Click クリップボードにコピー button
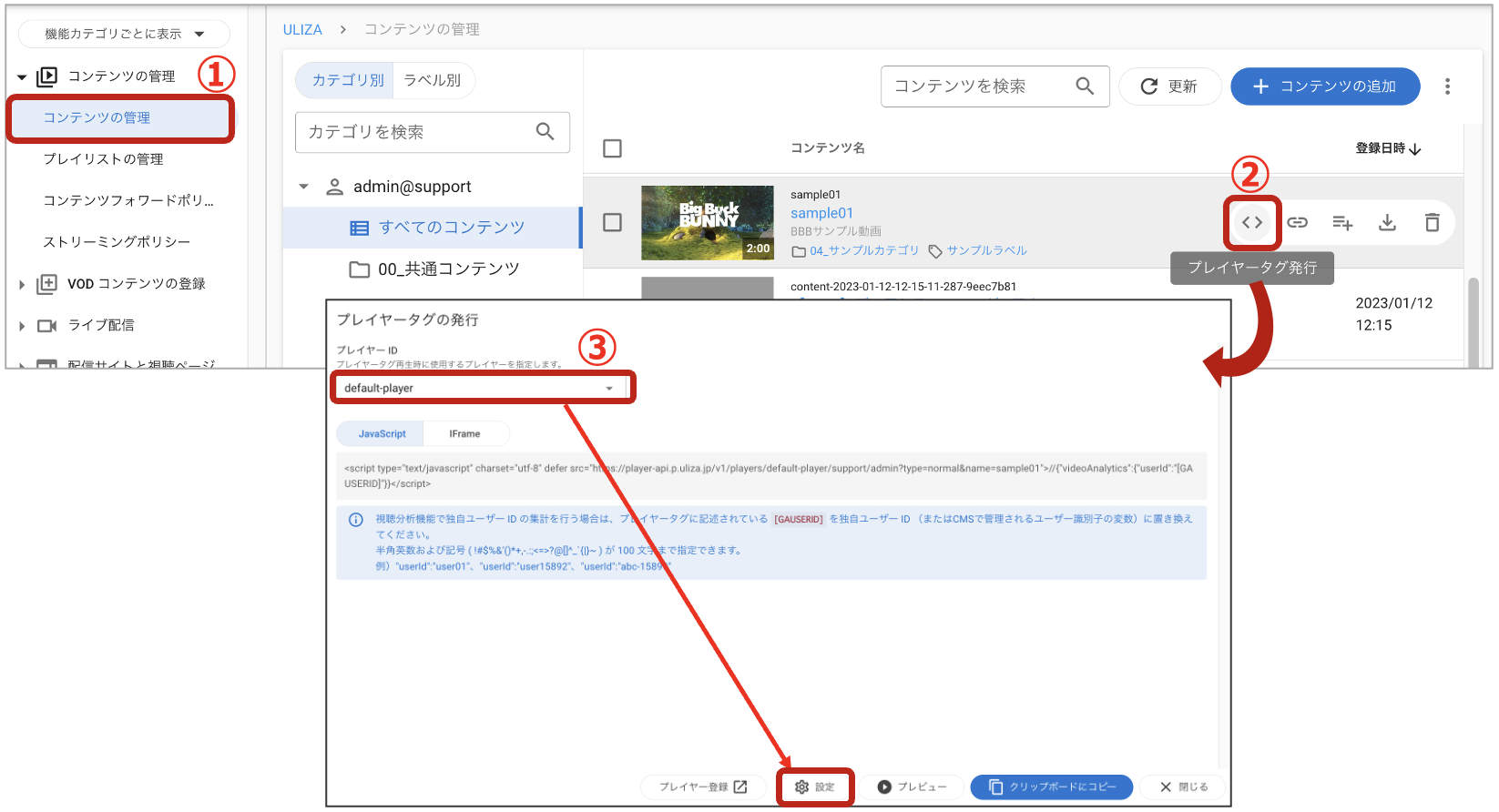The height and width of the screenshot is (812, 1499). [1052, 787]
